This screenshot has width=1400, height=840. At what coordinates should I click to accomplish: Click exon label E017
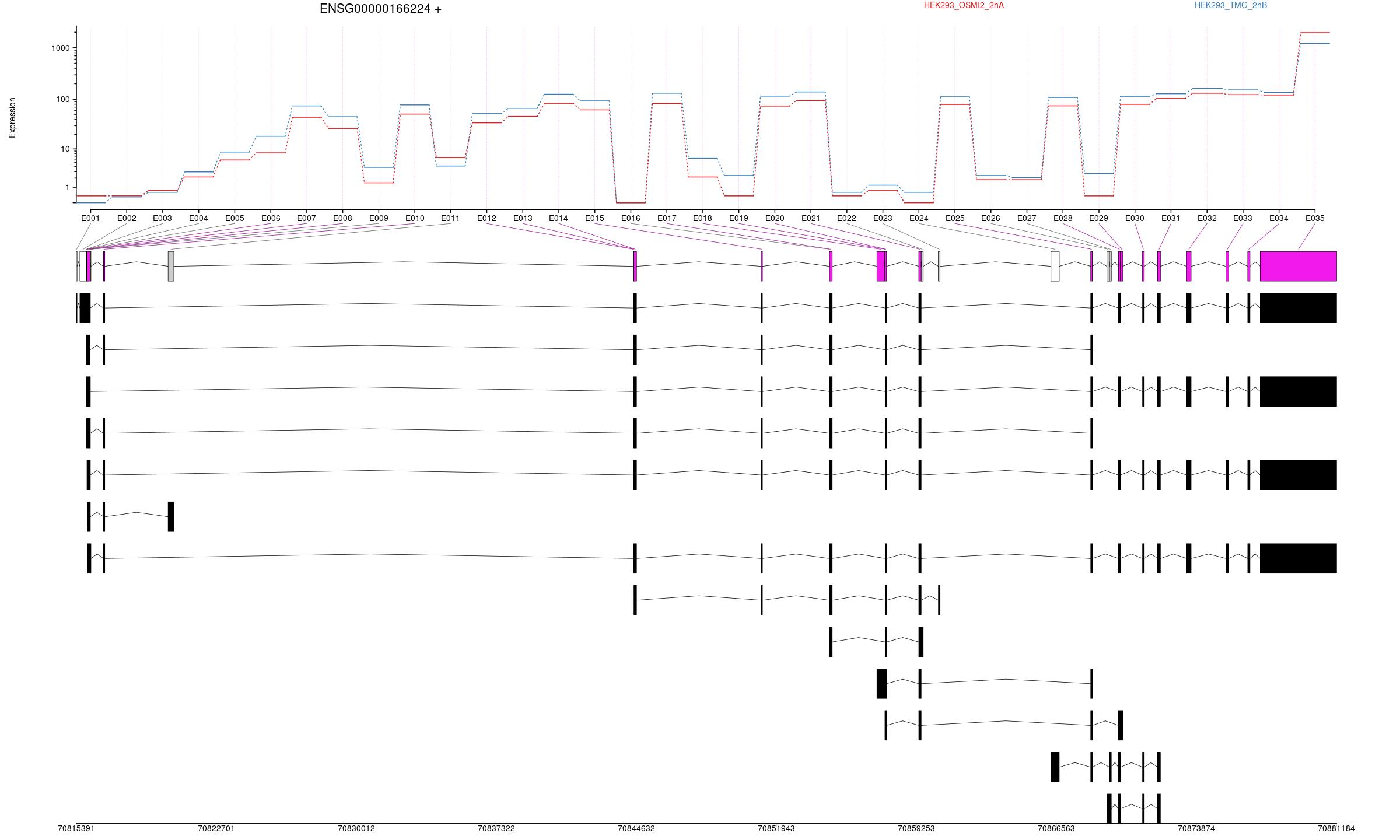click(x=667, y=218)
